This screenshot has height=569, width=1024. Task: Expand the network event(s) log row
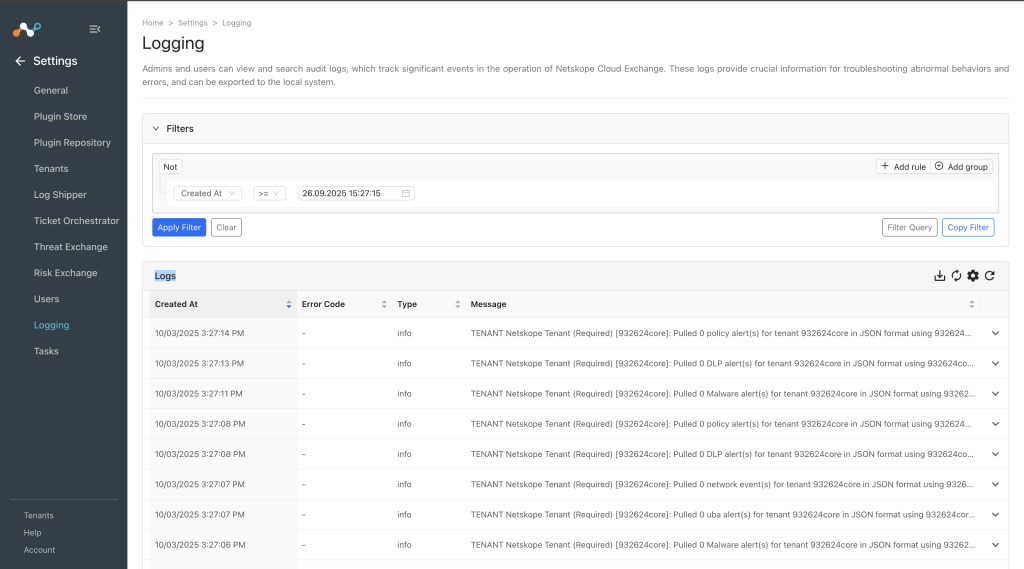click(995, 484)
